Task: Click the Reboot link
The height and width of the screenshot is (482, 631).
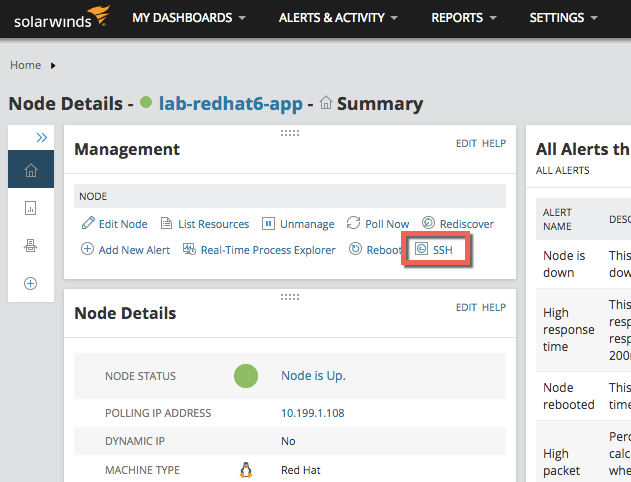Action: (384, 250)
